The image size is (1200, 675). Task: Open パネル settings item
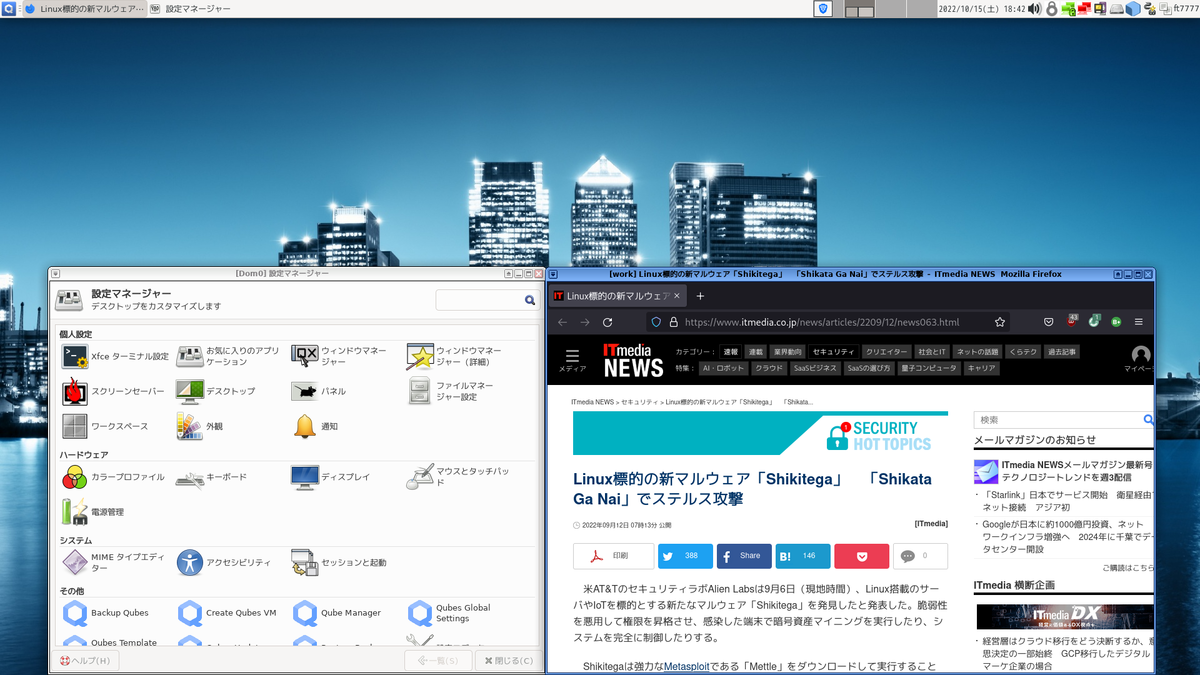(320, 392)
